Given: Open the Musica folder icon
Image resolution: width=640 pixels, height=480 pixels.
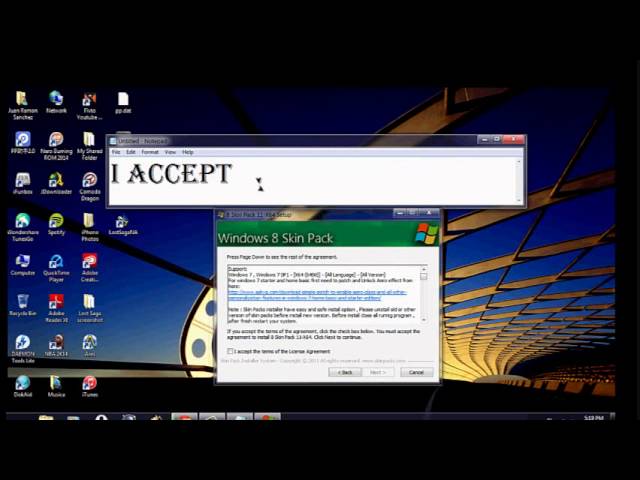Looking at the screenshot, I should (x=56, y=386).
